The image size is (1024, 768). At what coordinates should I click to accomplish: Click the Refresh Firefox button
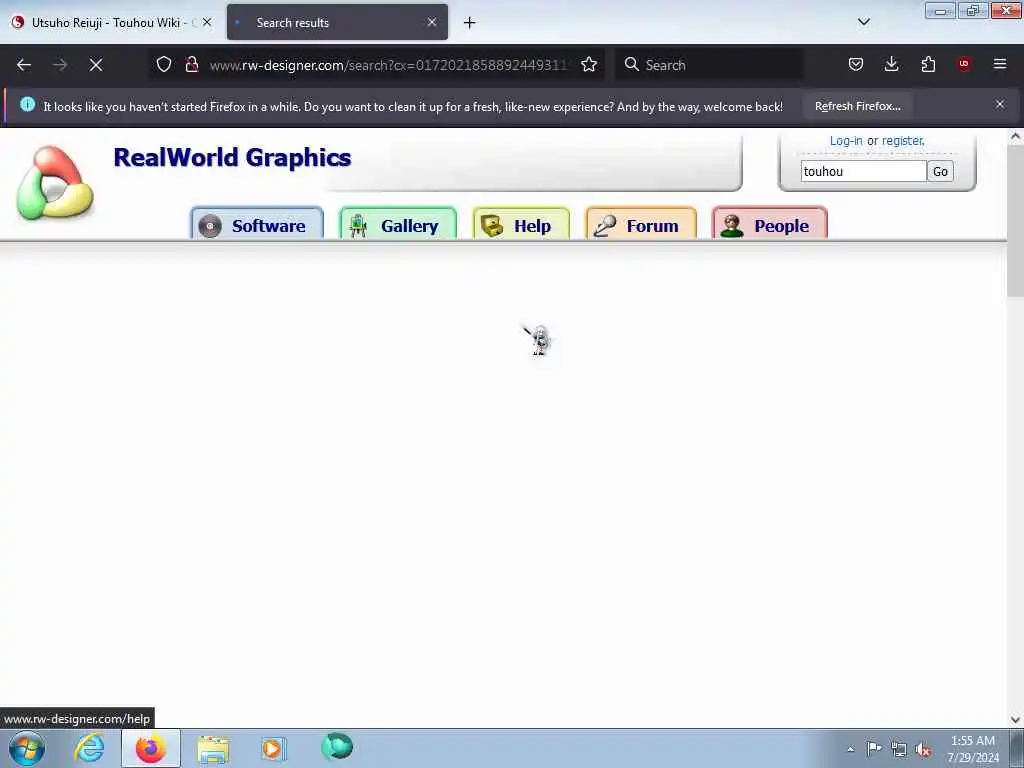click(x=857, y=106)
